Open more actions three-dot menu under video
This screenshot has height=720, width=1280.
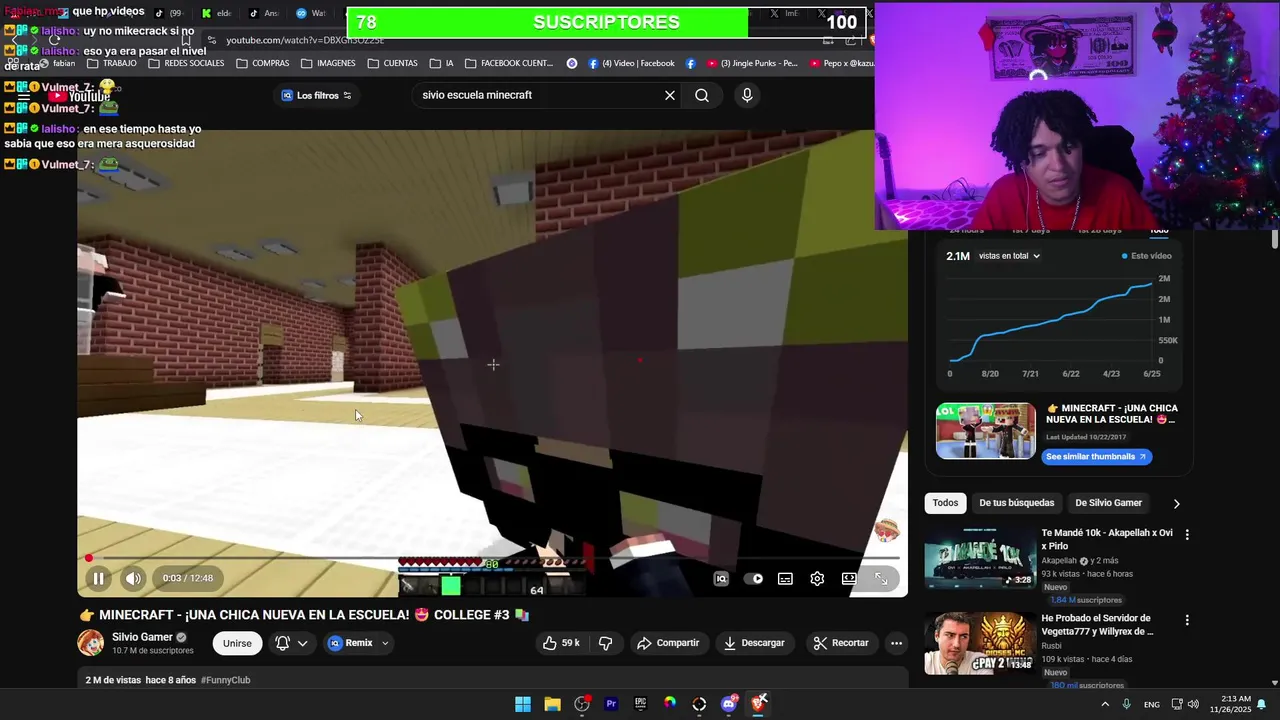(x=897, y=643)
